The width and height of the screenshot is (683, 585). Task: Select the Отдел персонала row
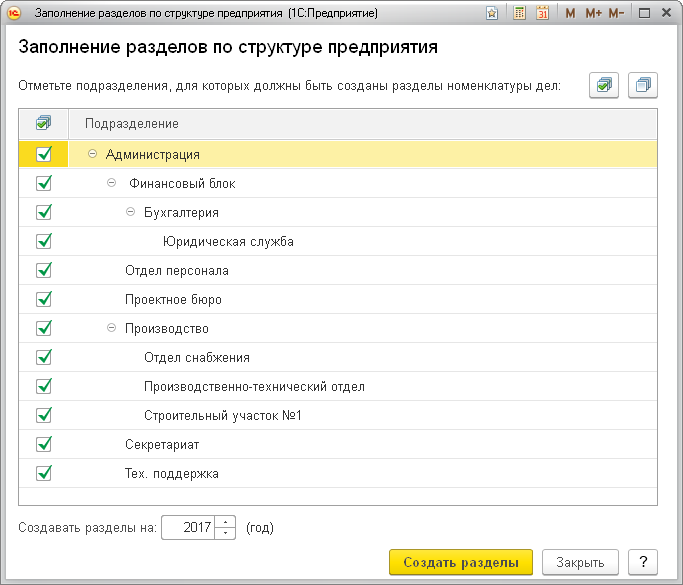click(x=338, y=271)
